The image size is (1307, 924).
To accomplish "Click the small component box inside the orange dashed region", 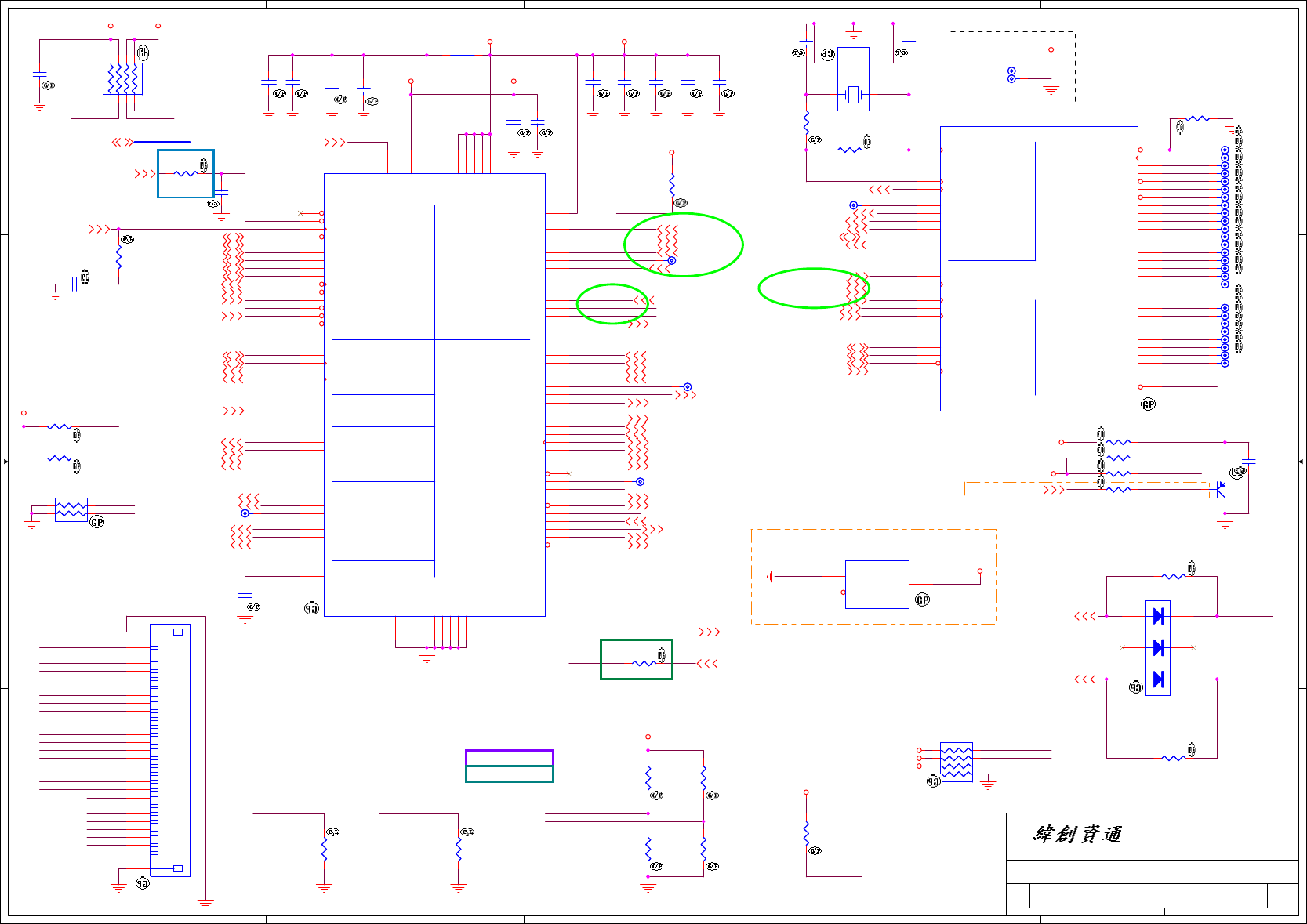I will click(x=877, y=585).
